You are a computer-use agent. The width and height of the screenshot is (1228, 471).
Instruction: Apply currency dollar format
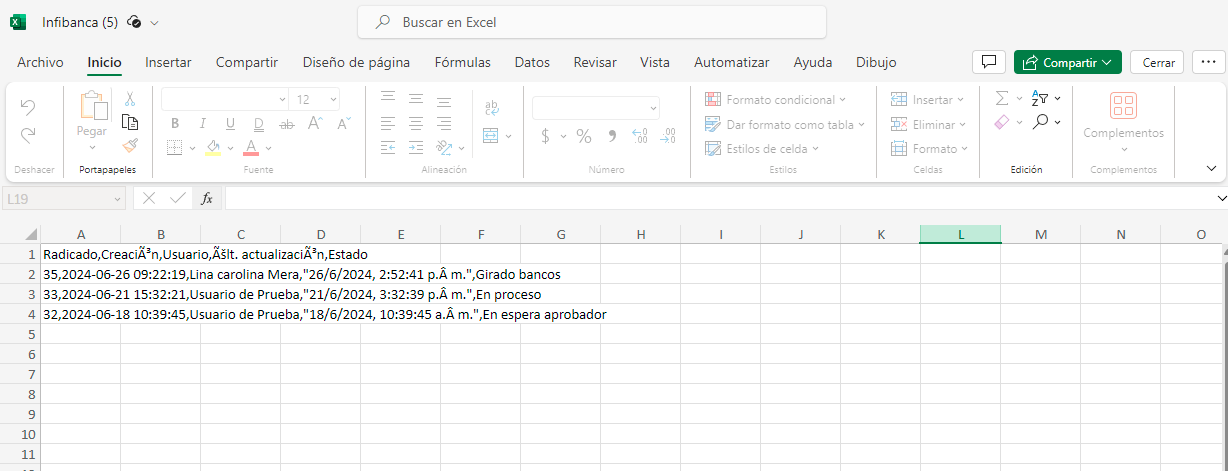545,136
